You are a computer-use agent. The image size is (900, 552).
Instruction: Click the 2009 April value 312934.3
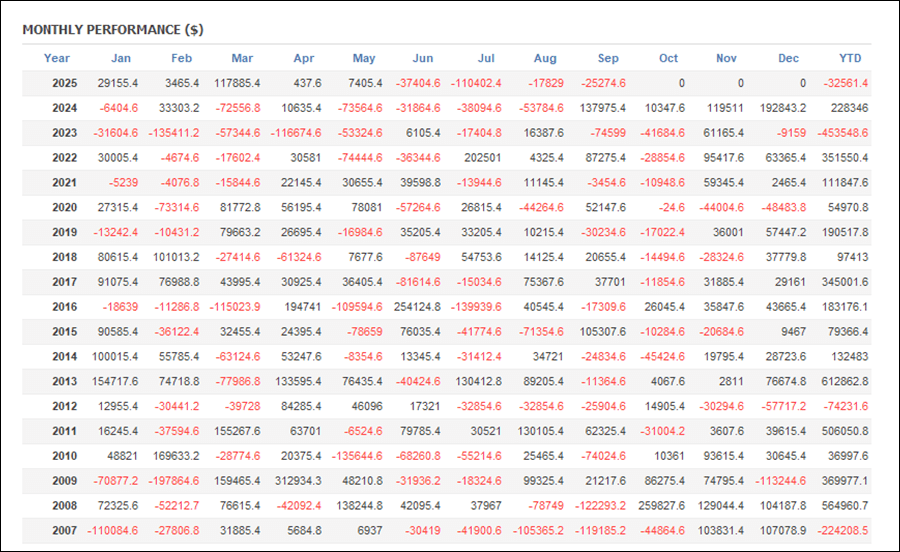pyautogui.click(x=297, y=481)
